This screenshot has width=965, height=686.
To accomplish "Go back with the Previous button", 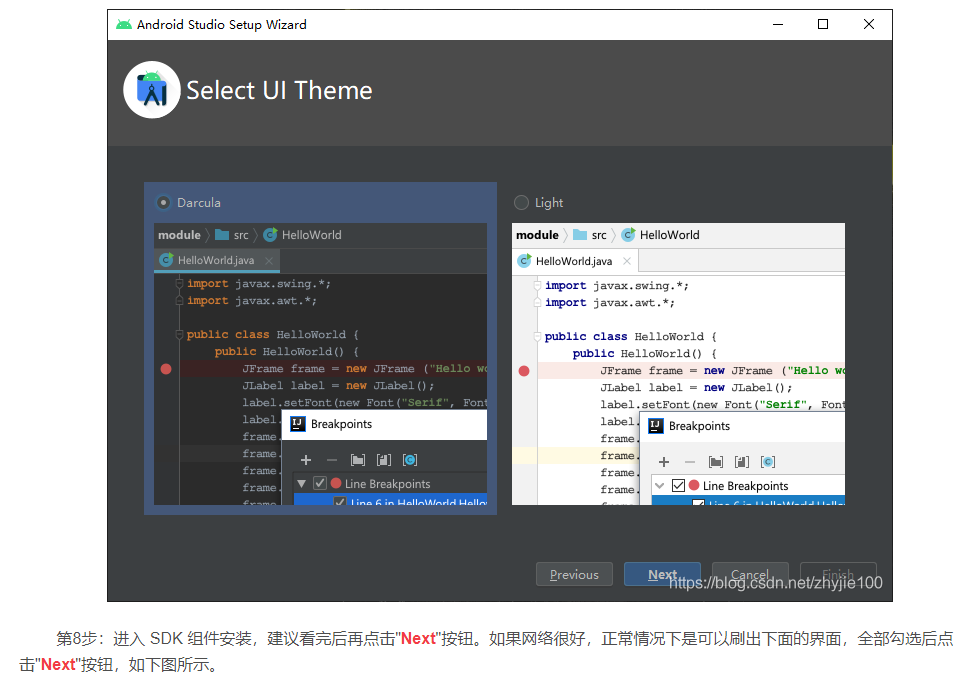I will tap(574, 575).
